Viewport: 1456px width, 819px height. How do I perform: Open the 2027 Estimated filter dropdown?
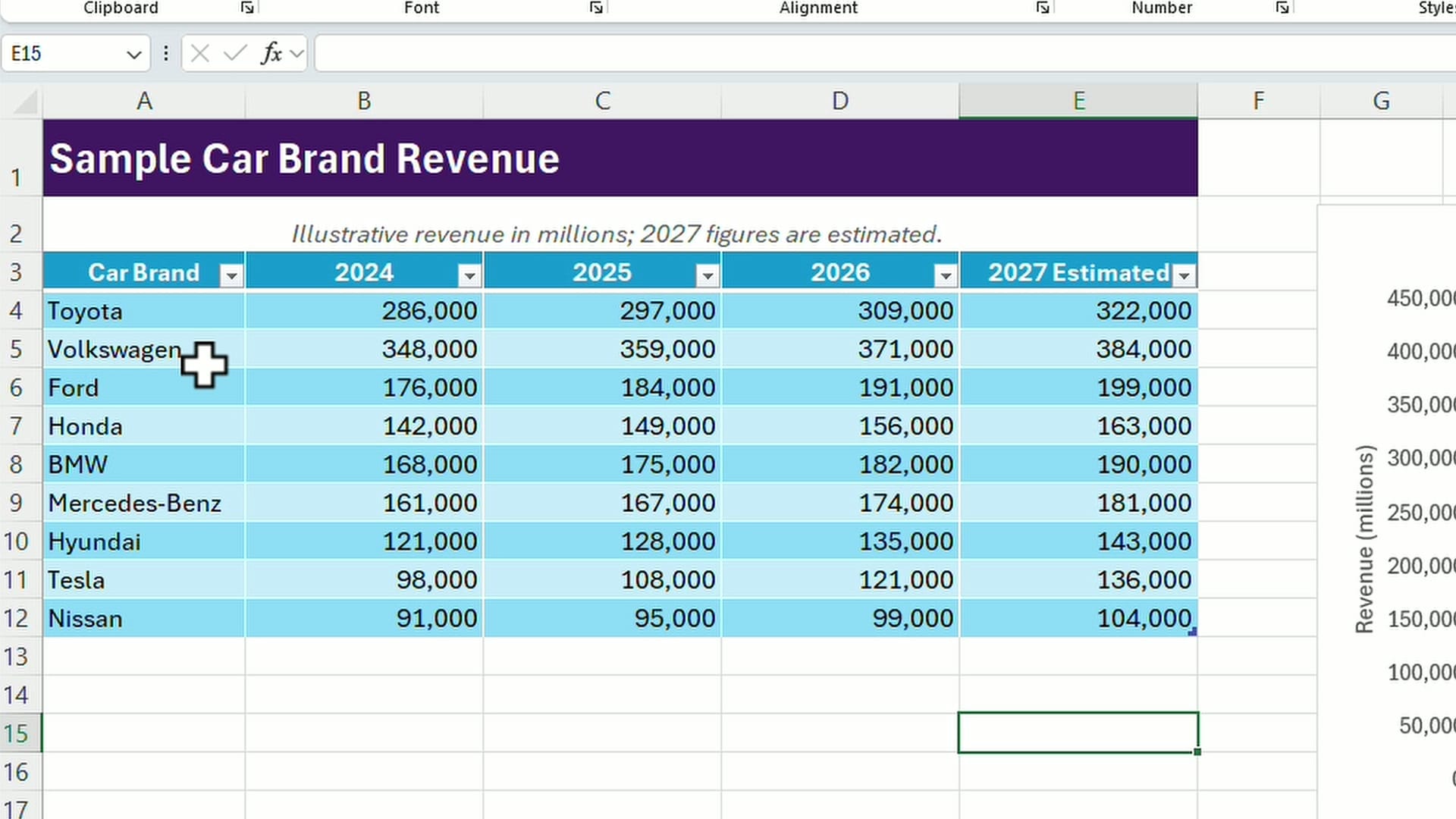pos(1184,275)
